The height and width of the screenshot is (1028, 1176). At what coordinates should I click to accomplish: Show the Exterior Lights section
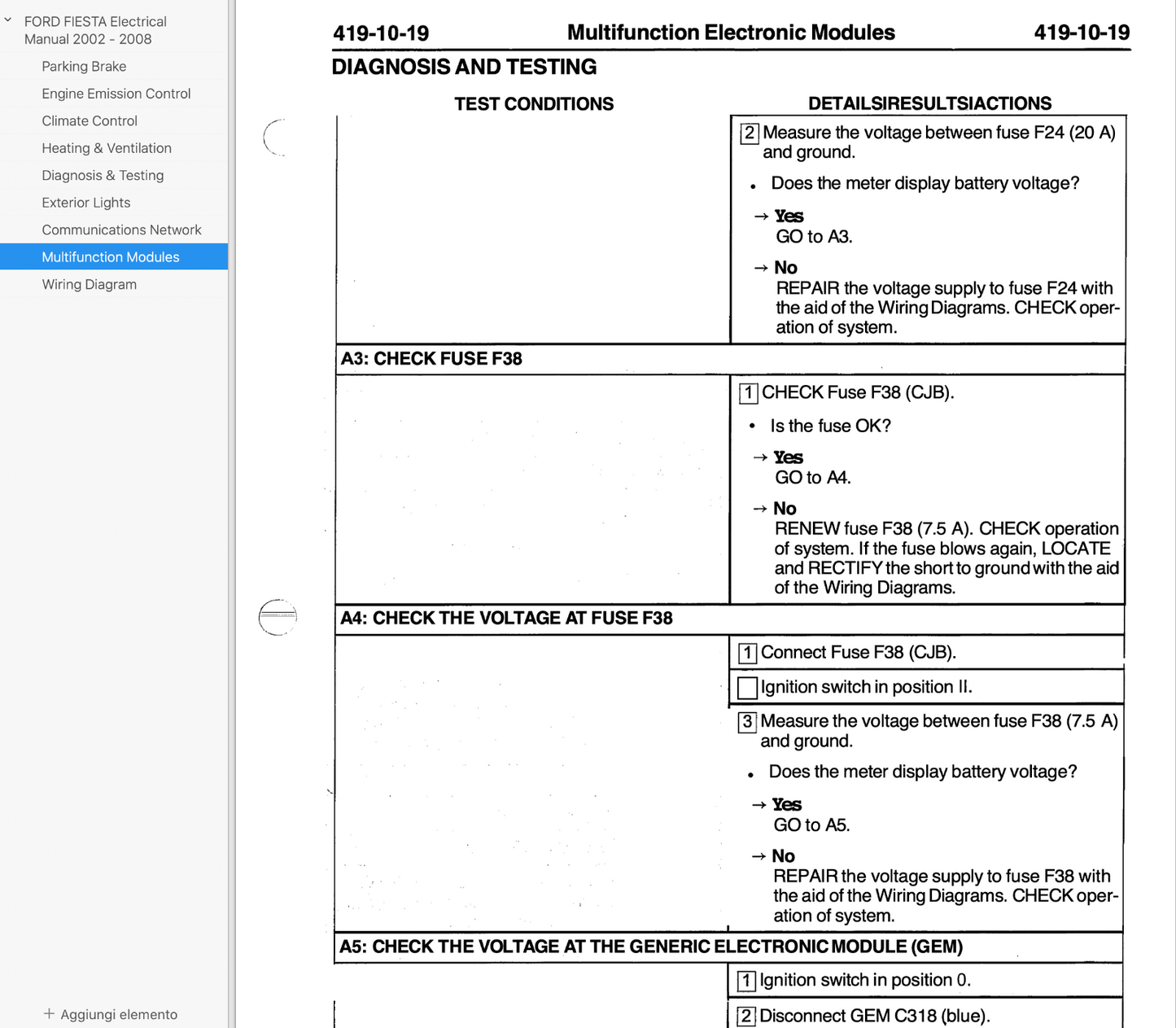[85, 203]
